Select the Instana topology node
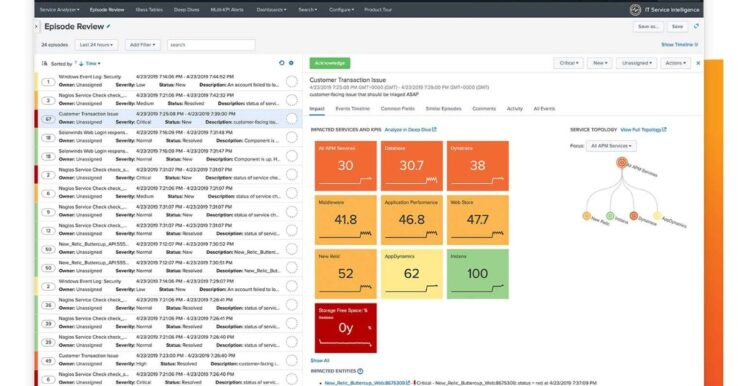 pyautogui.click(x=610, y=216)
